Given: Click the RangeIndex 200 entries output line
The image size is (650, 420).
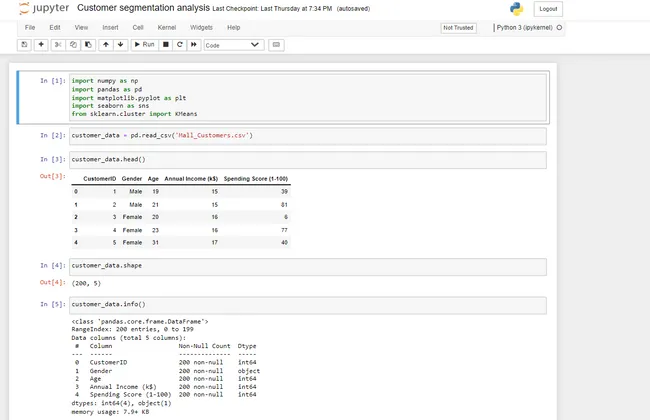Looking at the screenshot, I should 132,330.
